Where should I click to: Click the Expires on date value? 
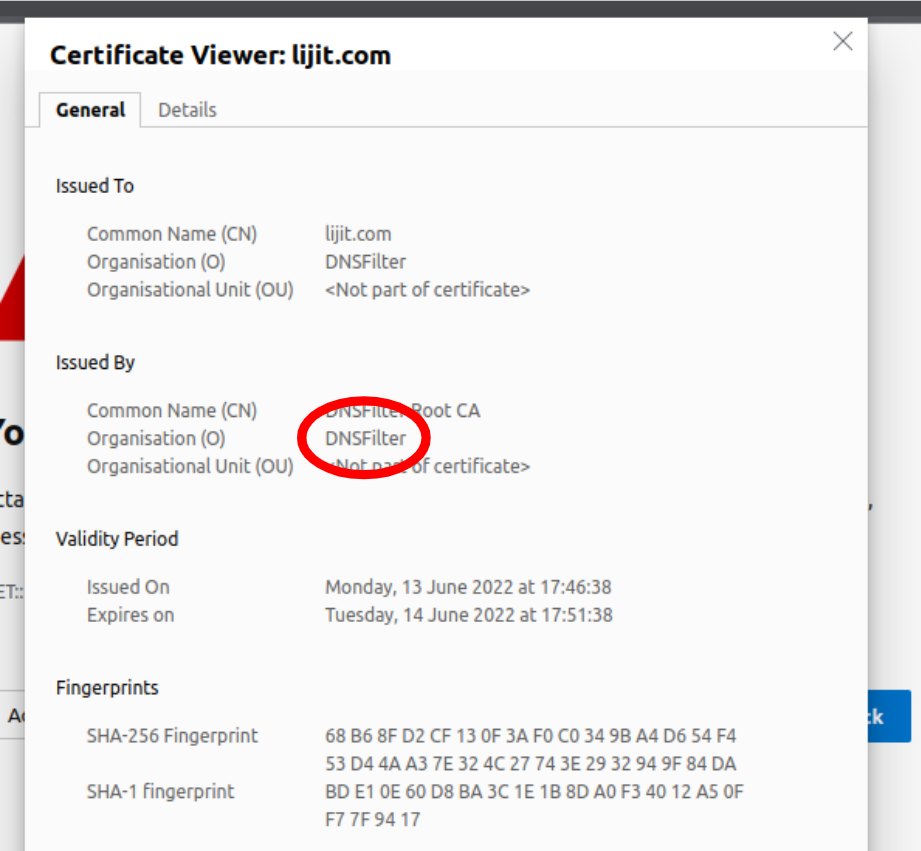point(468,615)
